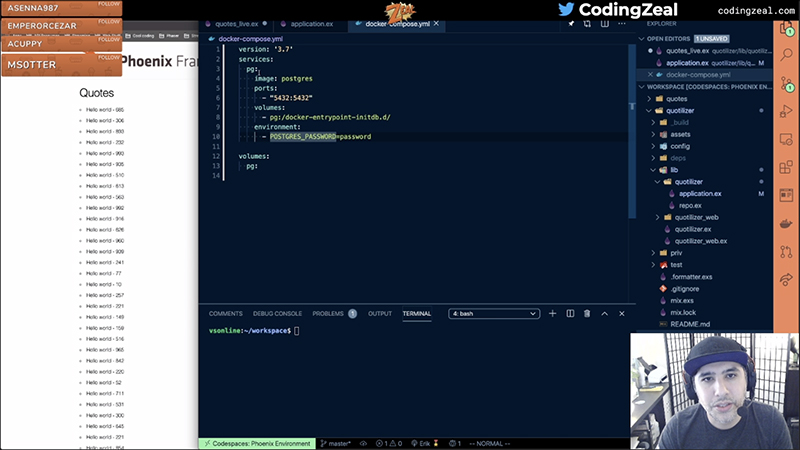The height and width of the screenshot is (450, 800).
Task: Open the Output panel tab
Action: (x=380, y=313)
